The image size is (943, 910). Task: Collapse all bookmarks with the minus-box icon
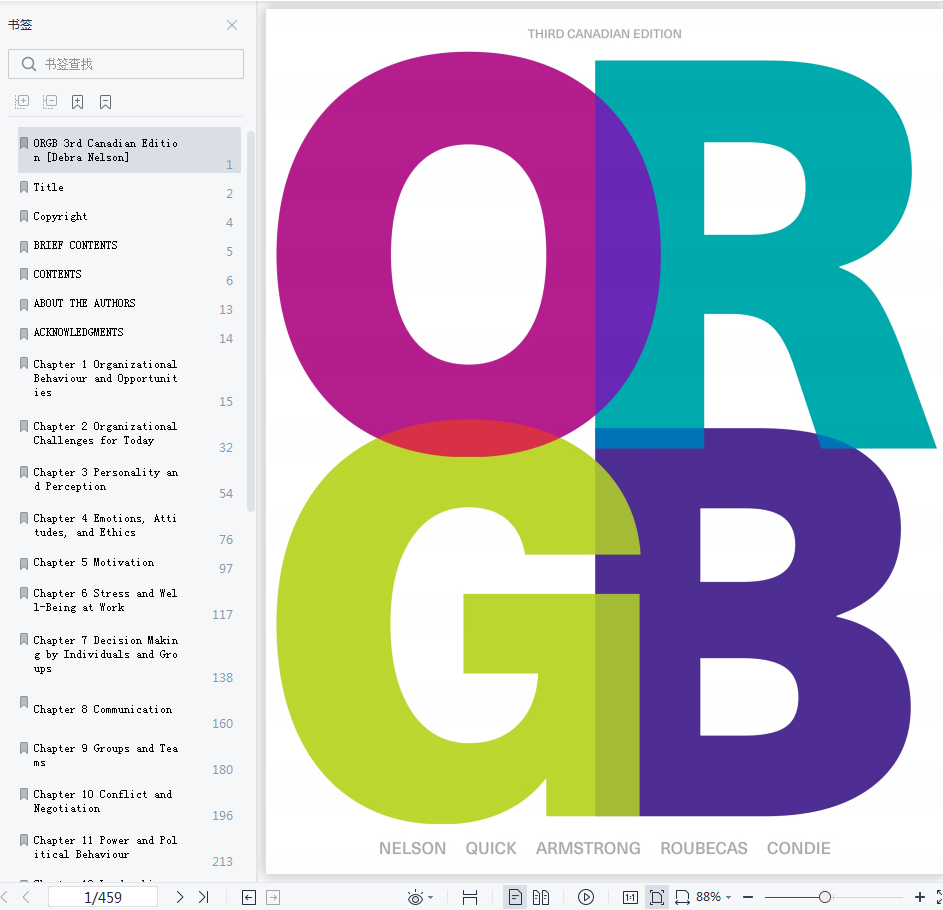tap(50, 102)
